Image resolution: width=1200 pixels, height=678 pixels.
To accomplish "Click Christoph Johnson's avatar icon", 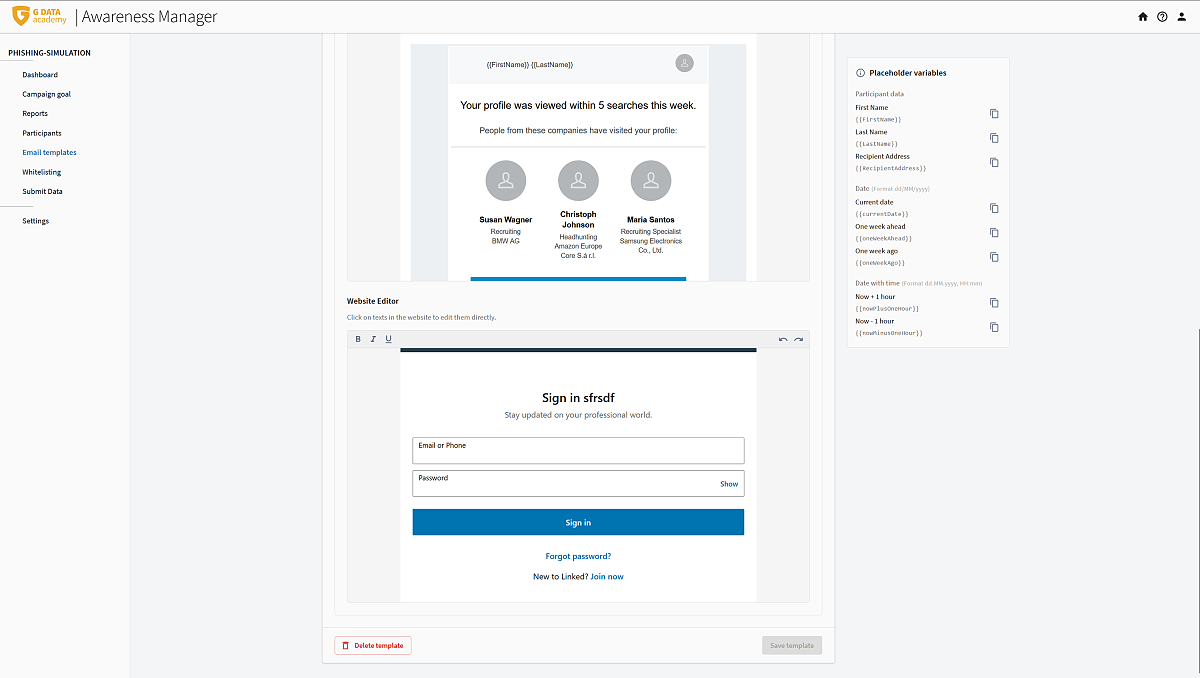I will coord(578,180).
